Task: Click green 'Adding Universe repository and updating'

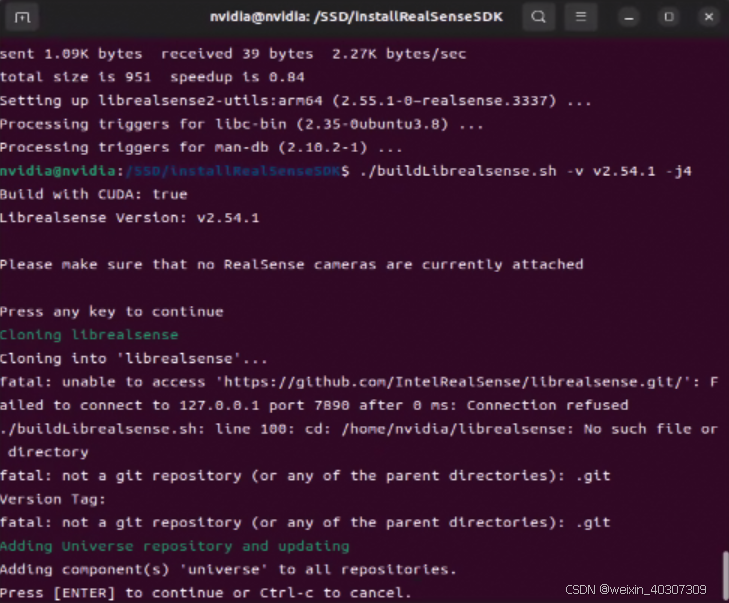Action: click(175, 546)
